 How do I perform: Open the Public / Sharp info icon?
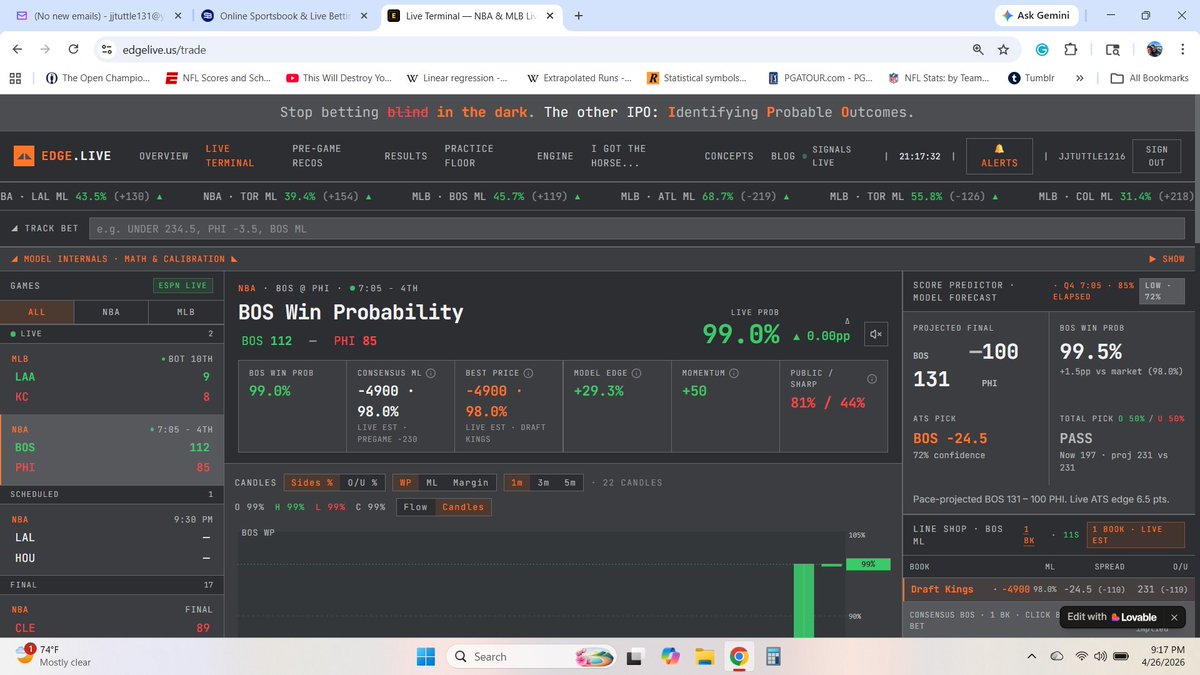pos(871,379)
